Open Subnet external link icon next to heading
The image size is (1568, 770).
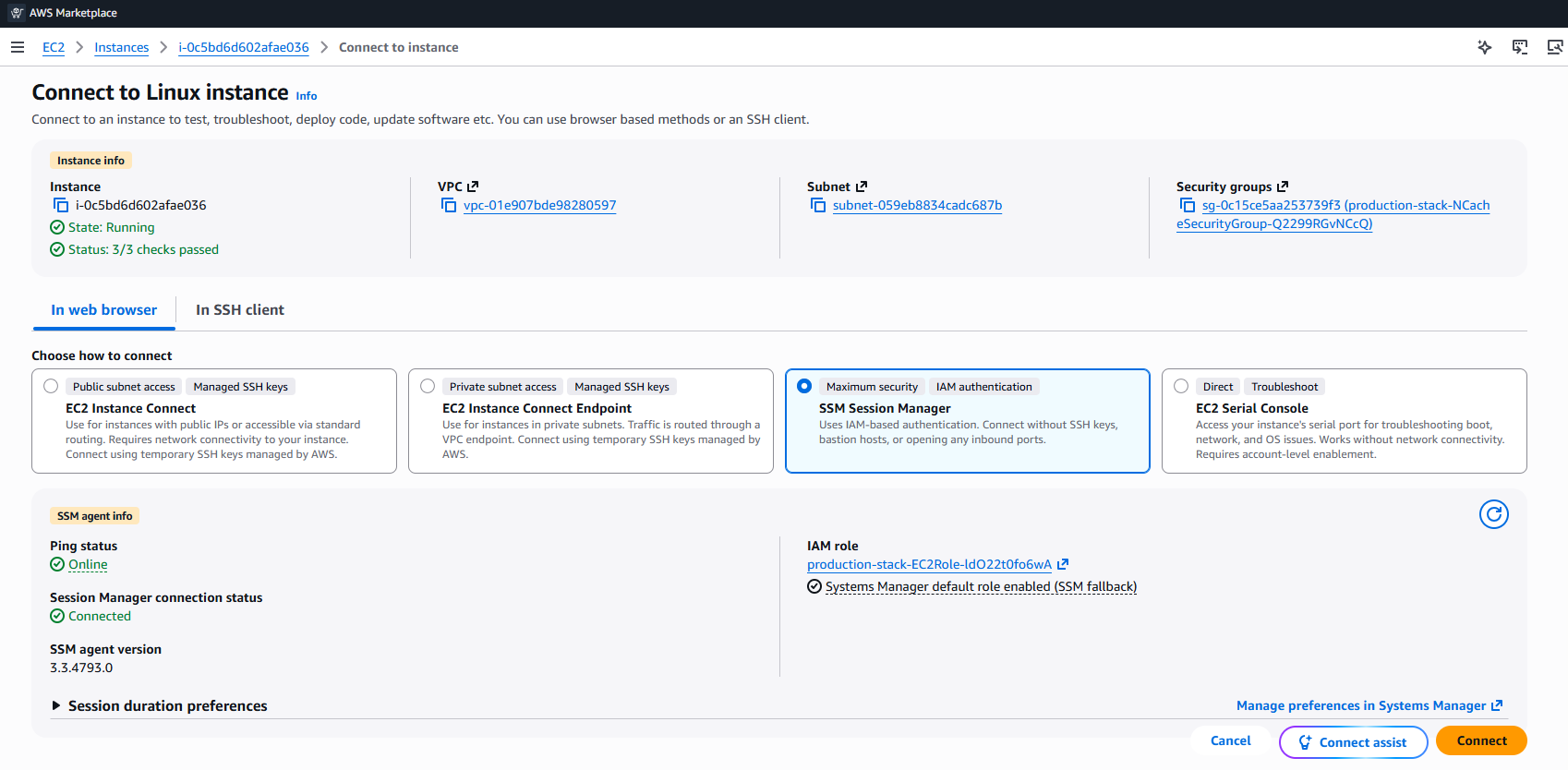tap(862, 186)
